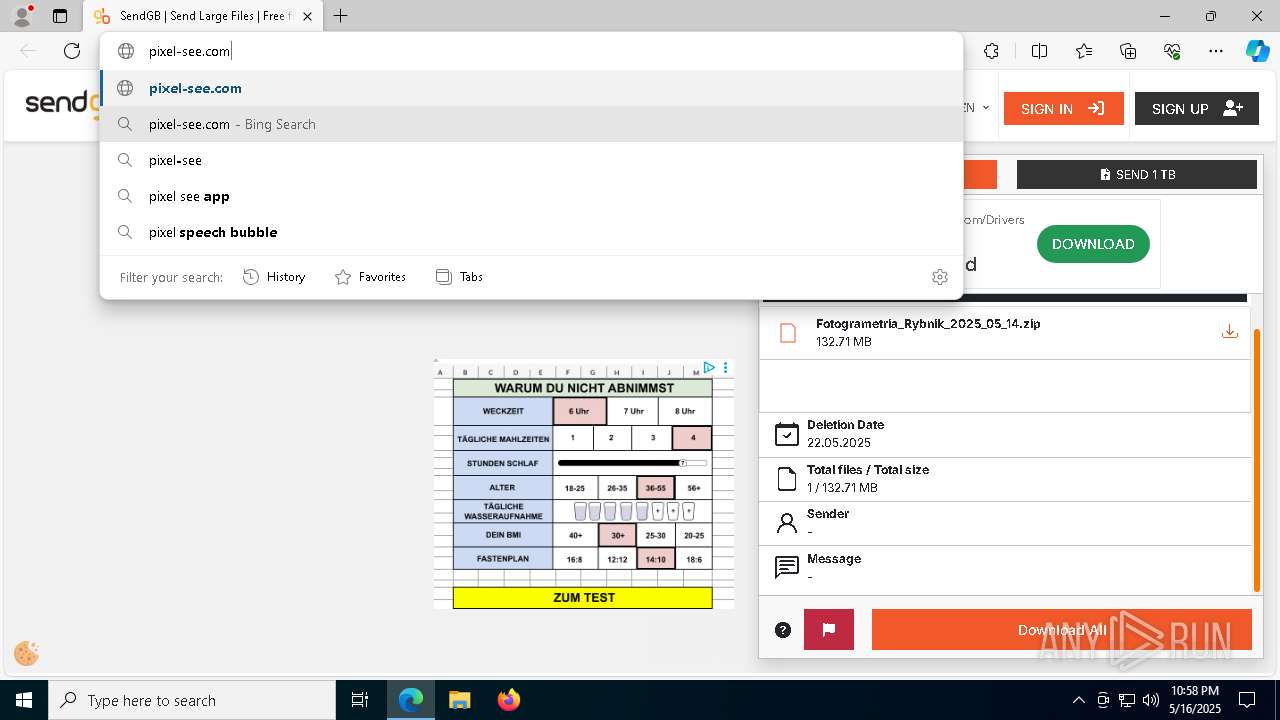This screenshot has height=720, width=1280.
Task: Click the Deletion Date calendar icon
Action: pos(787,434)
